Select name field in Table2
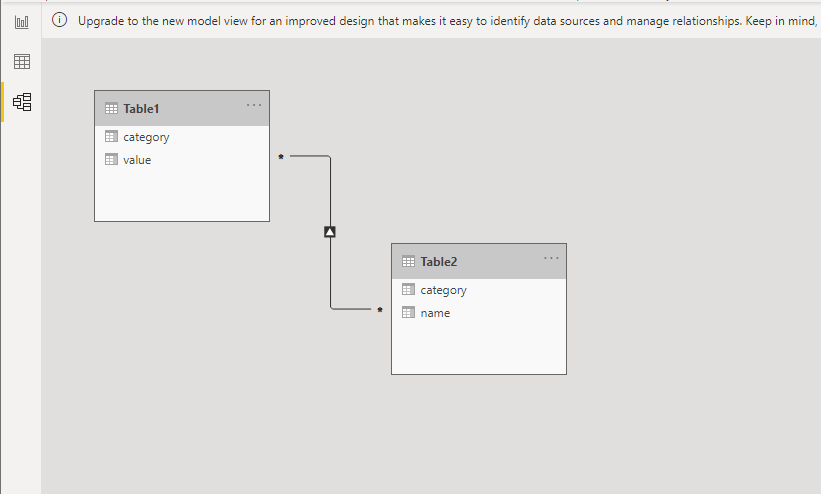The image size is (821, 494). click(x=479, y=313)
